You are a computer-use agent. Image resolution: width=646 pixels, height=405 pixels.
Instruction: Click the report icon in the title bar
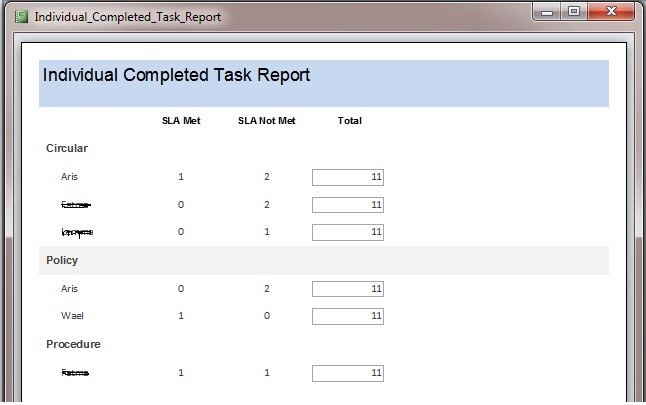click(21, 17)
